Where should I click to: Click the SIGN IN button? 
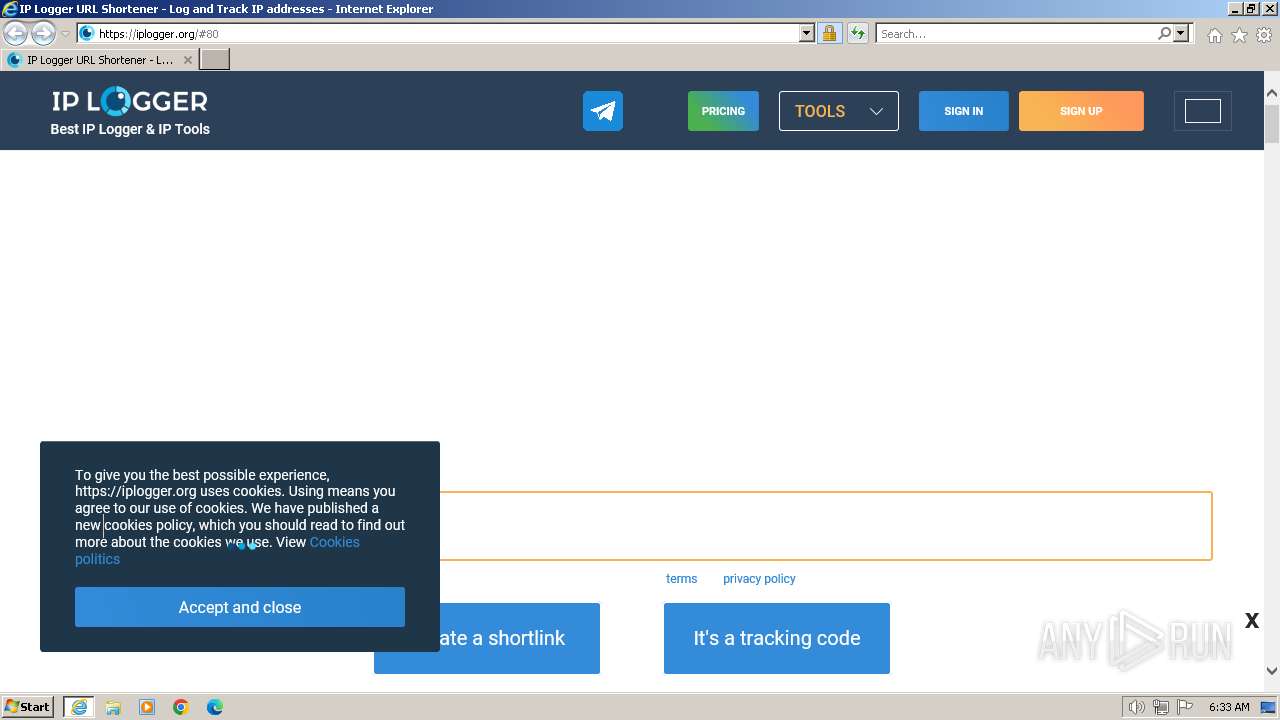click(x=964, y=111)
